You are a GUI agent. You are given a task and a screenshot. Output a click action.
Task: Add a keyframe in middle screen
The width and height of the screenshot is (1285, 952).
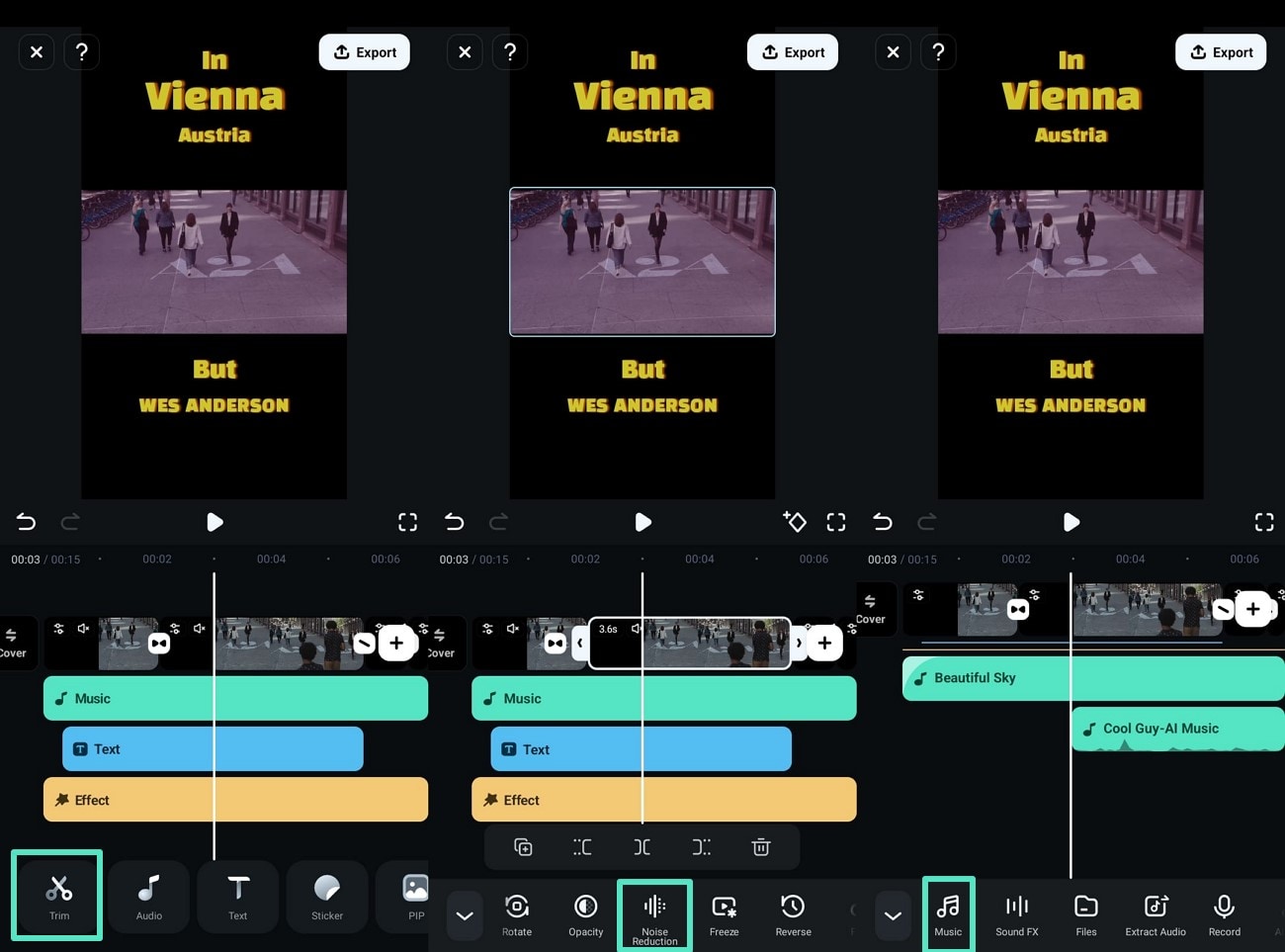(x=794, y=521)
